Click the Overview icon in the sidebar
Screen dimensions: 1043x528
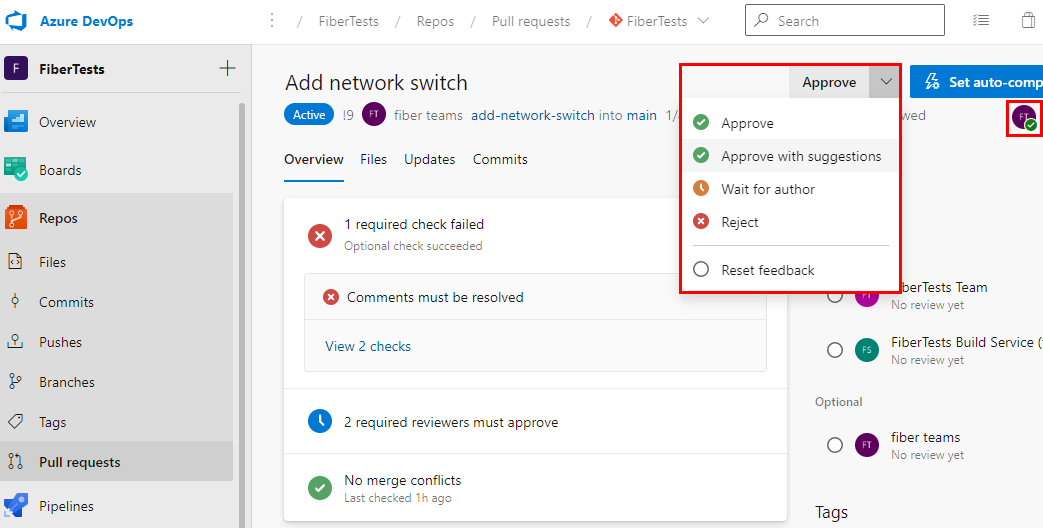15,122
